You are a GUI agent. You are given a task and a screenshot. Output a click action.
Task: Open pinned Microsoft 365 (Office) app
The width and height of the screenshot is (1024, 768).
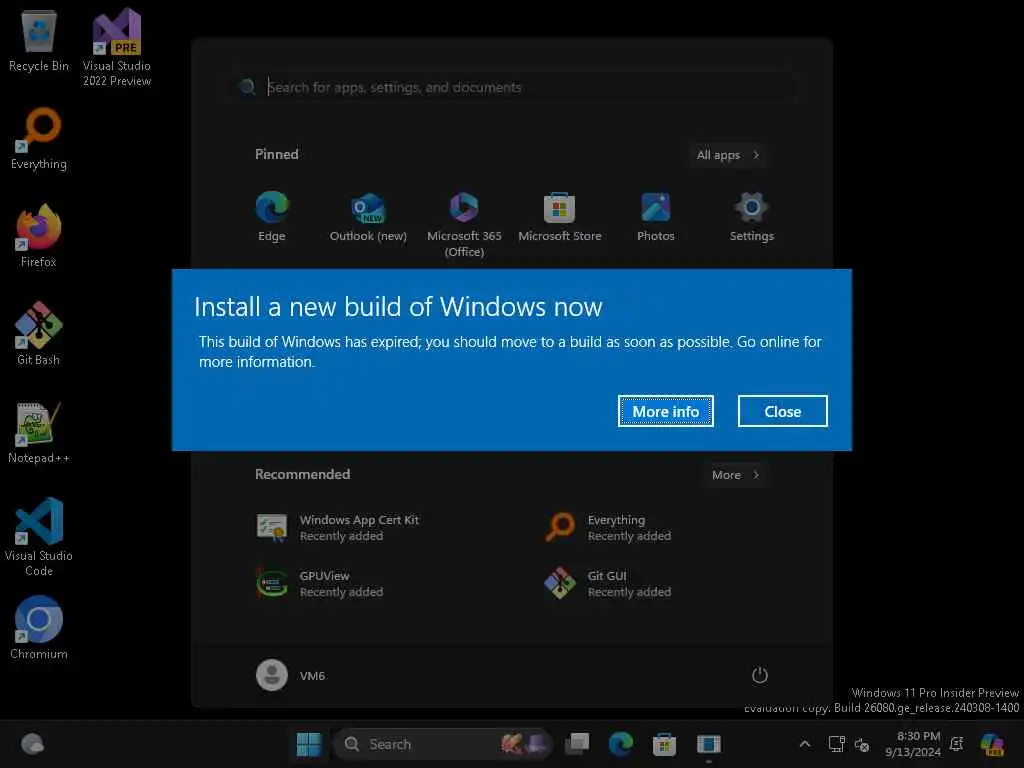[464, 225]
